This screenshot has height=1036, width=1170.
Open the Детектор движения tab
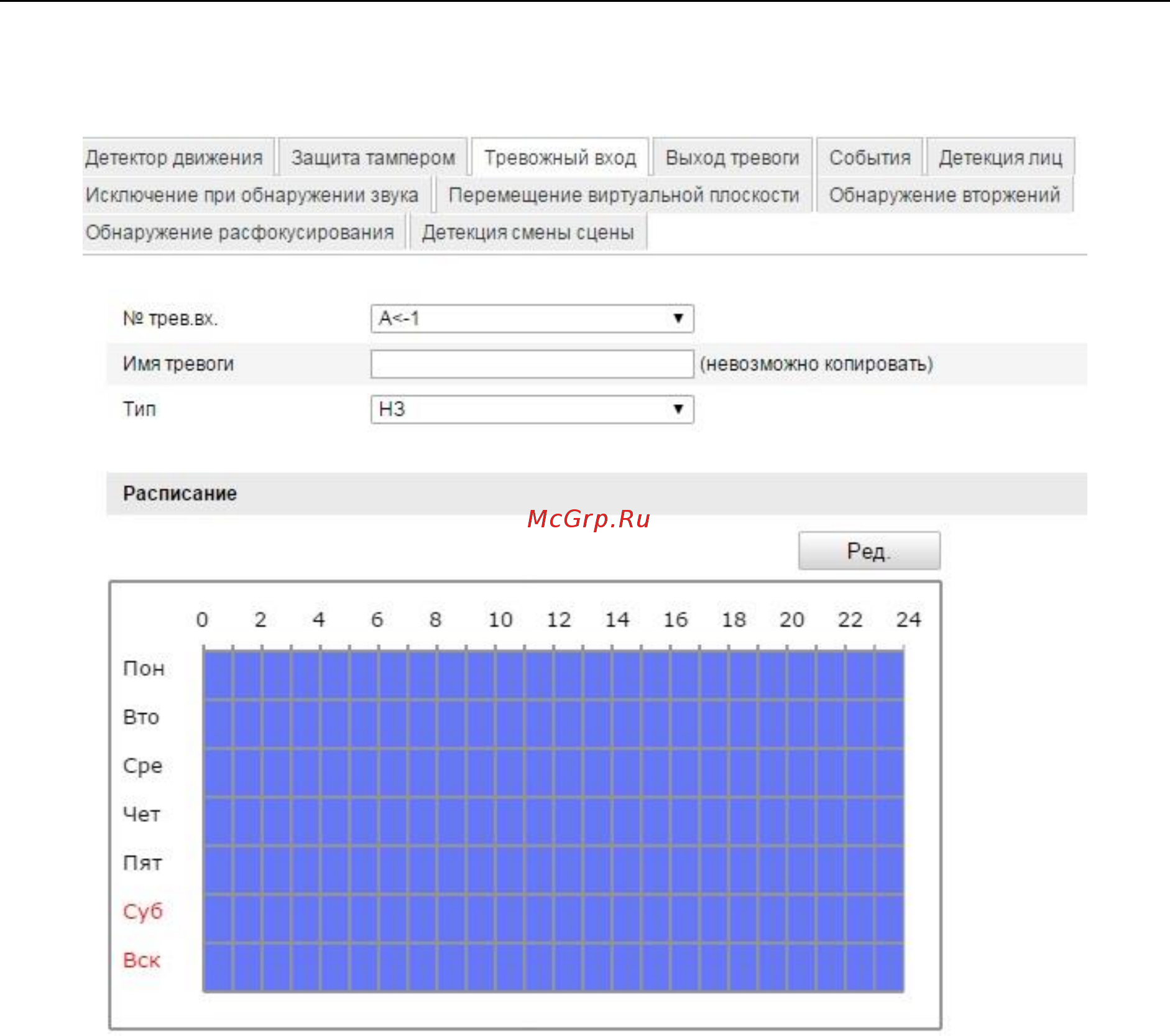(x=177, y=157)
